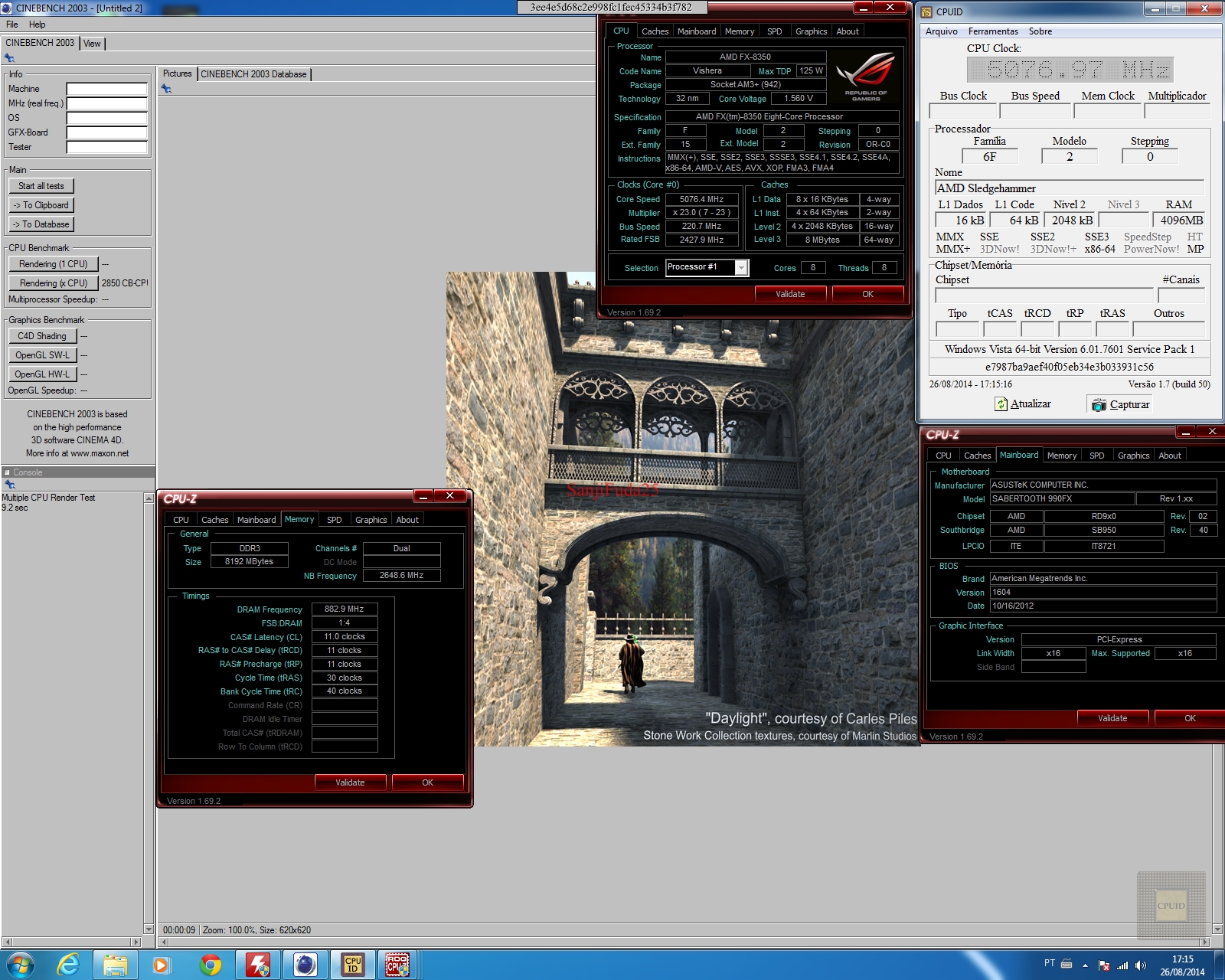Click the on-screen keyboard tray icon
The image size is (1225, 980).
[1067, 964]
